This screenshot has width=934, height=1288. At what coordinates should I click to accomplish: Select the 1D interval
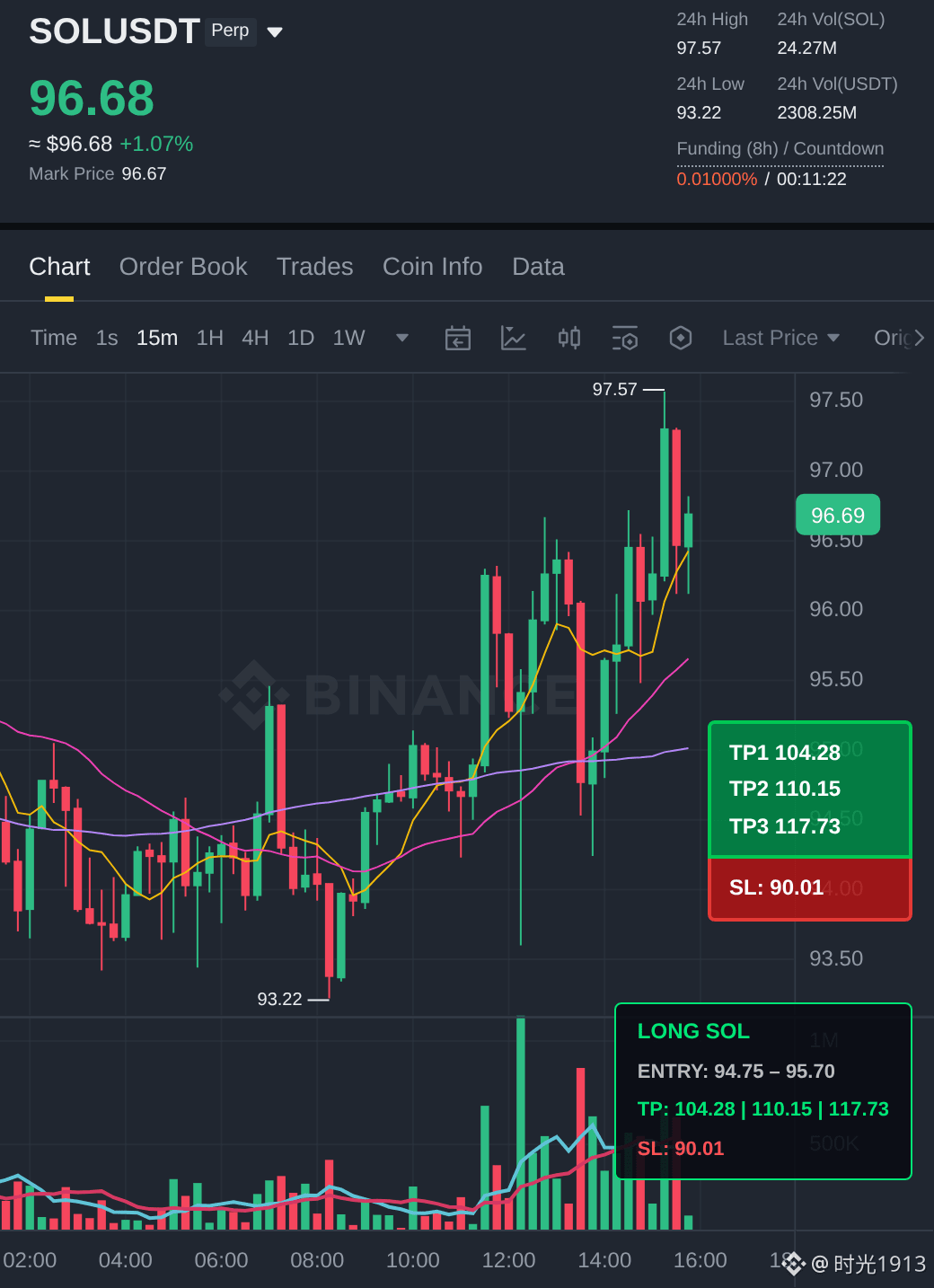click(301, 338)
